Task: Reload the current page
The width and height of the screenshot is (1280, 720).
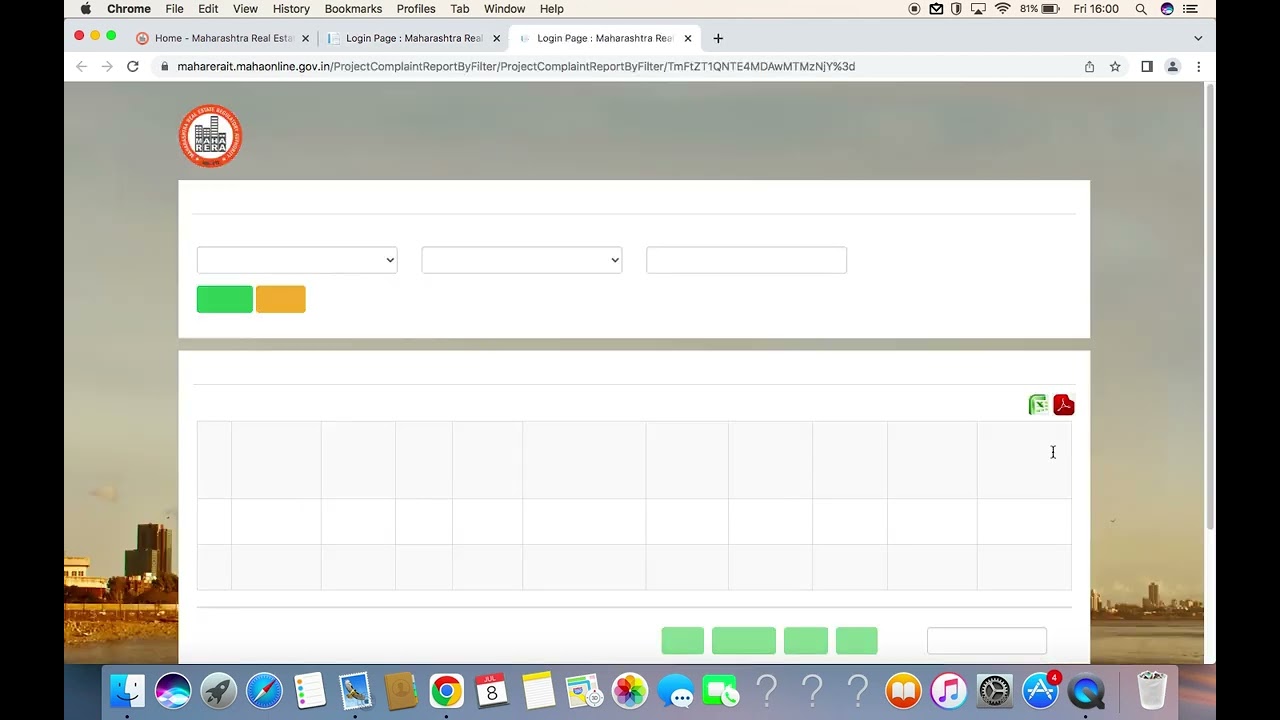Action: tap(132, 67)
